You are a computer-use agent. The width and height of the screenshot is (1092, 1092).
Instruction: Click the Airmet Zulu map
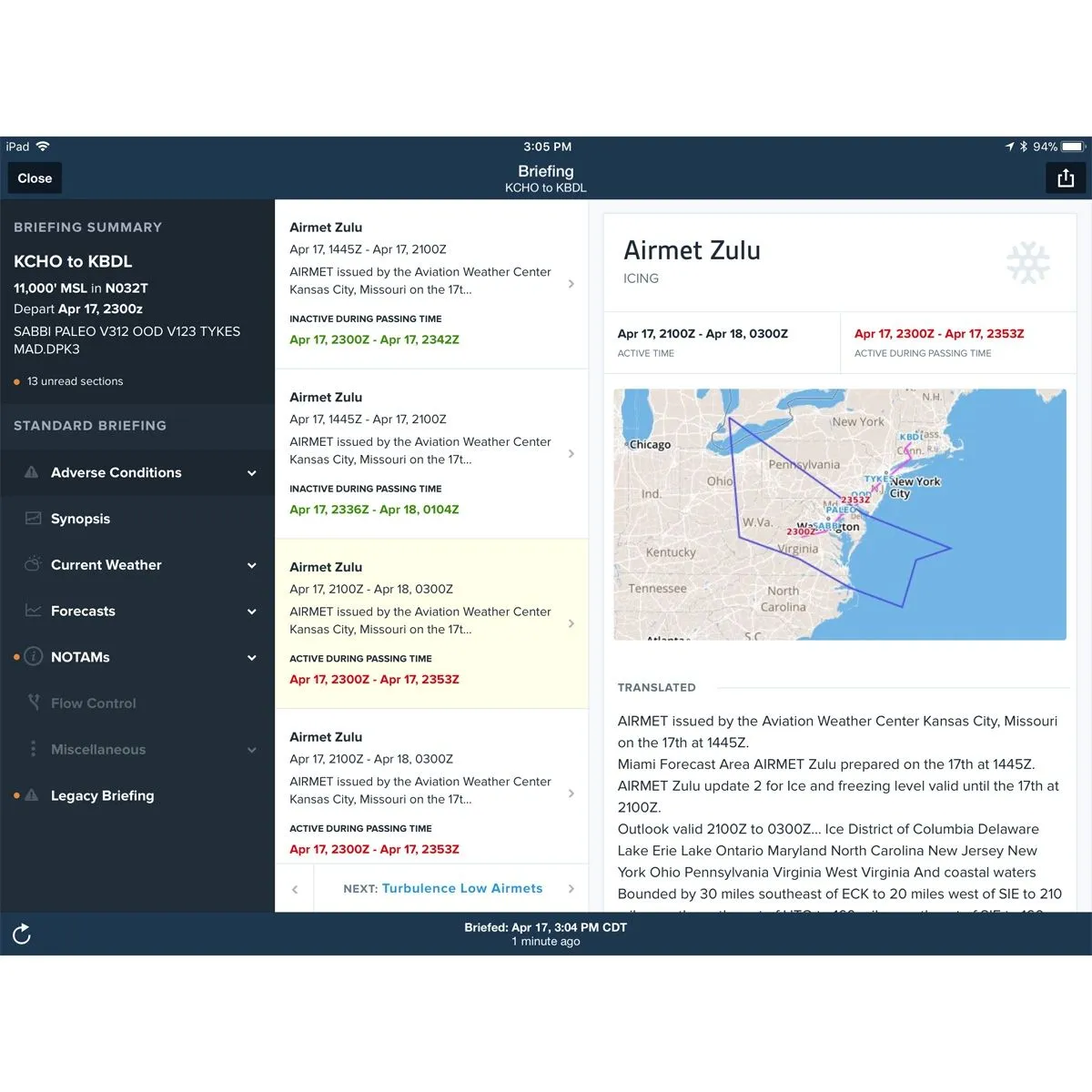pos(840,514)
